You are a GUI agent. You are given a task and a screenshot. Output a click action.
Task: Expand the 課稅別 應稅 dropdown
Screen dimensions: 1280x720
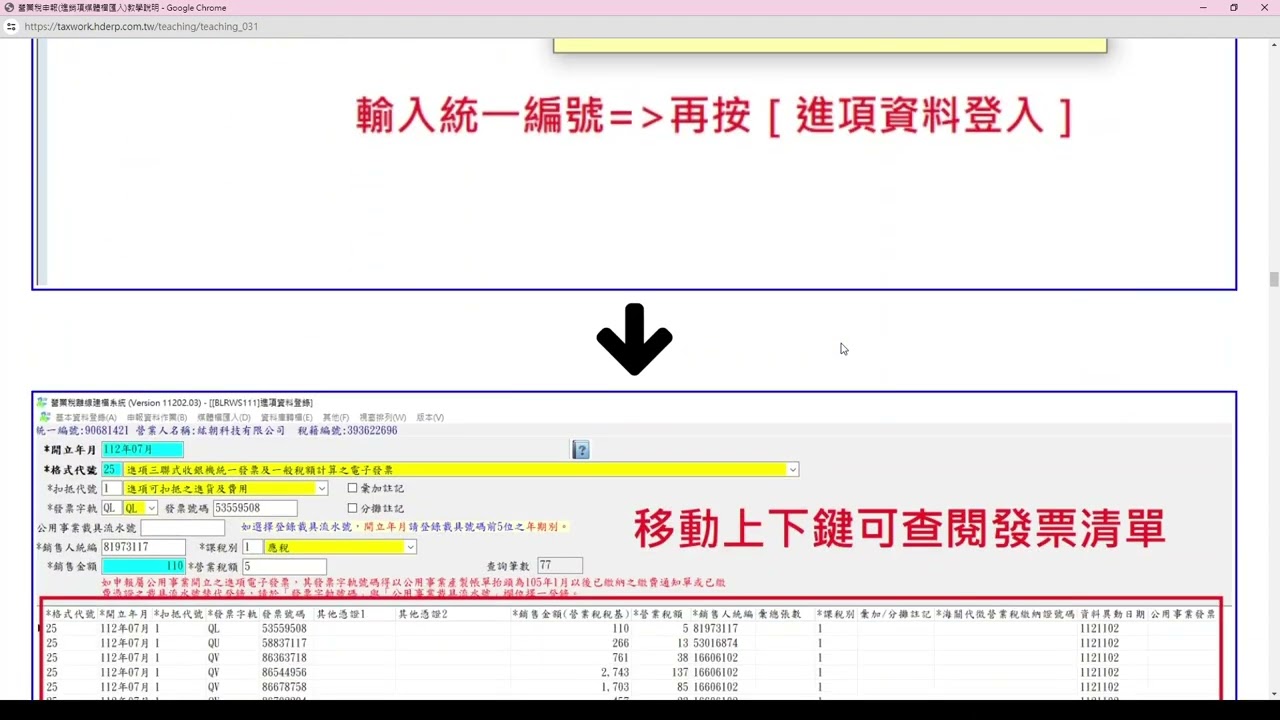point(410,547)
